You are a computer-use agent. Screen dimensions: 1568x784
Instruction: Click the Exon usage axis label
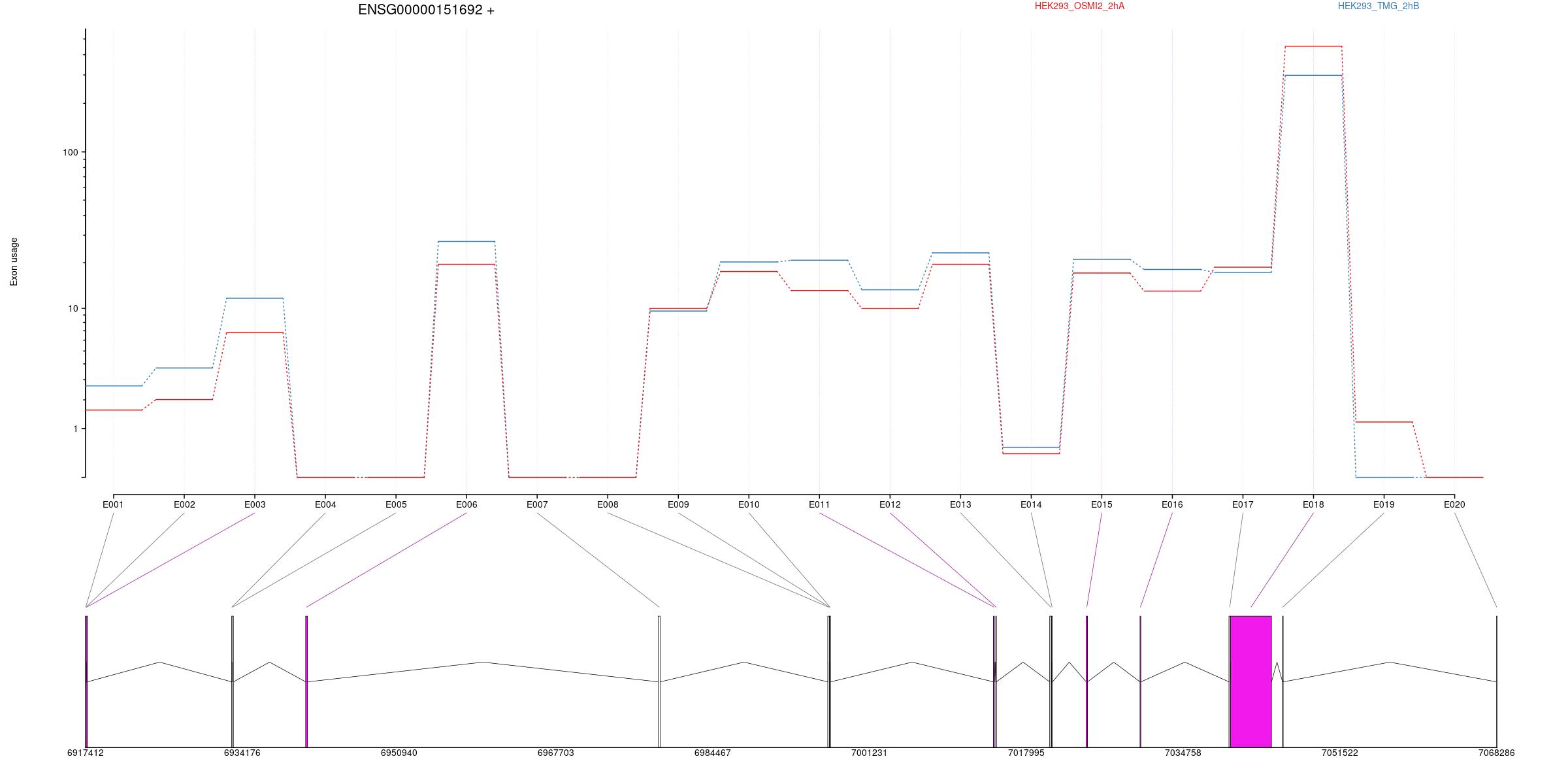[14, 261]
